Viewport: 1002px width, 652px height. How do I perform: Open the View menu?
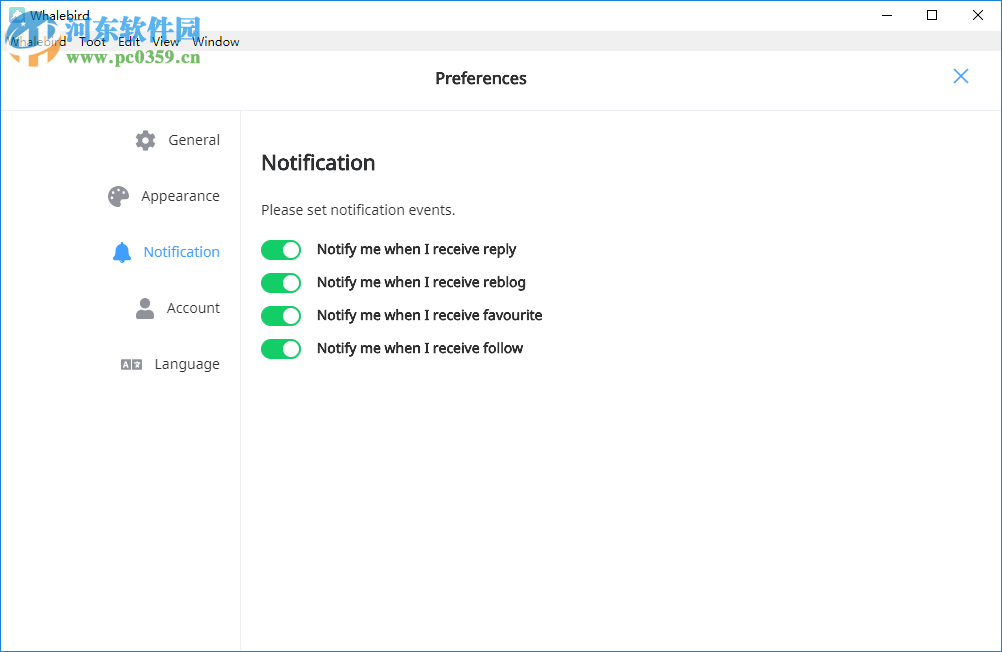(166, 42)
